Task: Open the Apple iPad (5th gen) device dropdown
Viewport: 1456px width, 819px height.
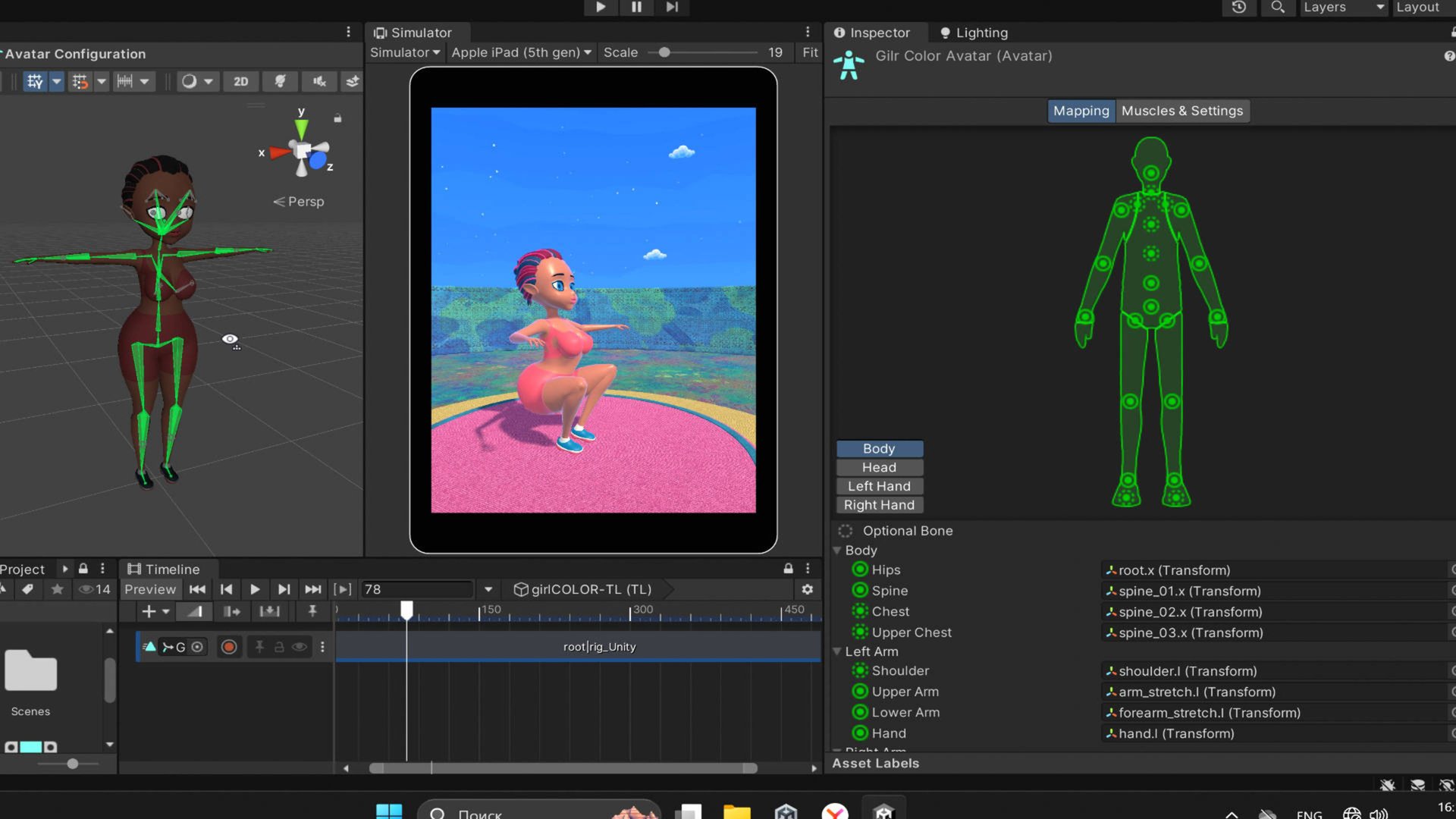Action: pyautogui.click(x=521, y=52)
